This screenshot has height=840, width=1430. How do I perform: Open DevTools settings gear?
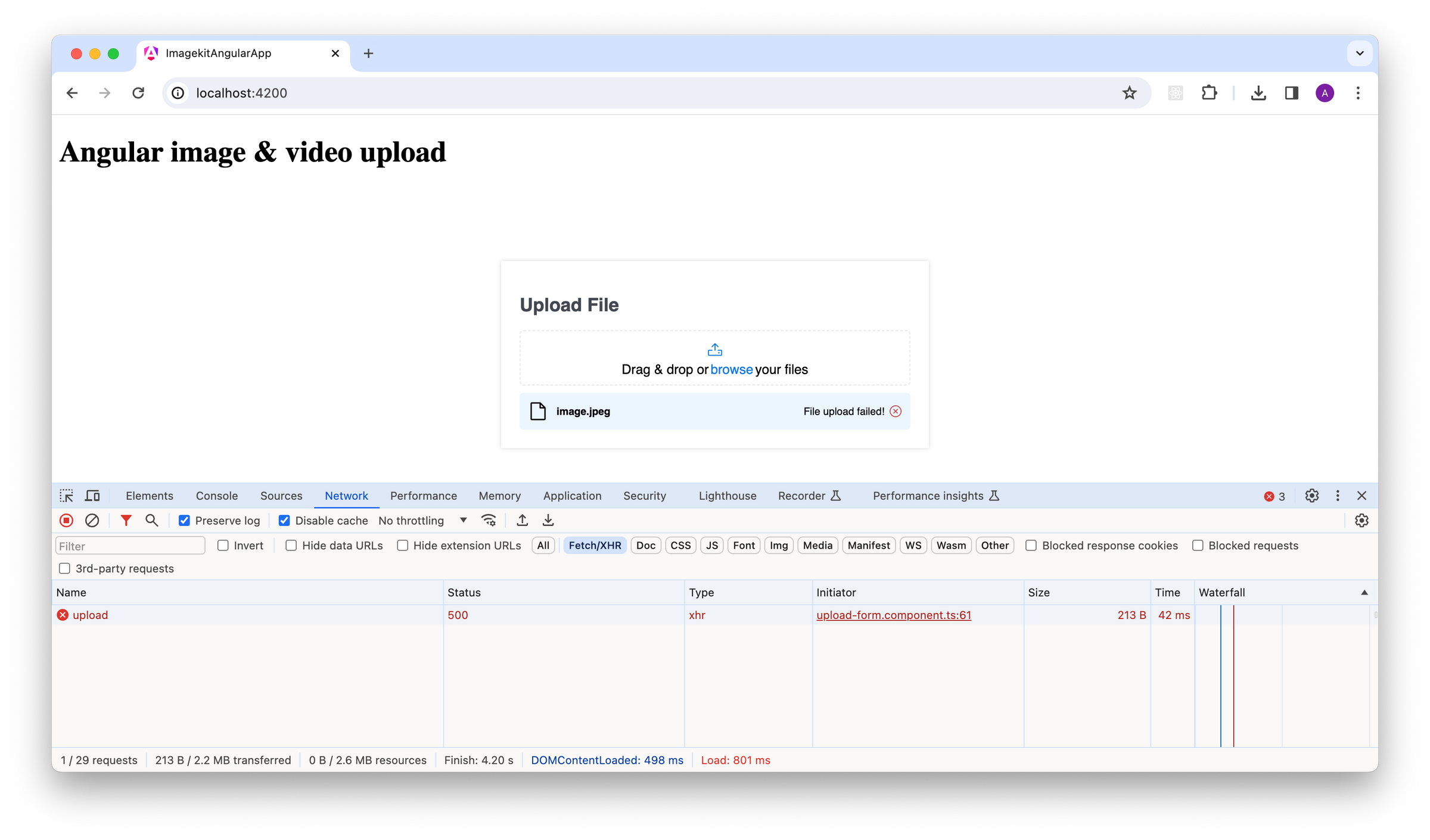[1313, 495]
